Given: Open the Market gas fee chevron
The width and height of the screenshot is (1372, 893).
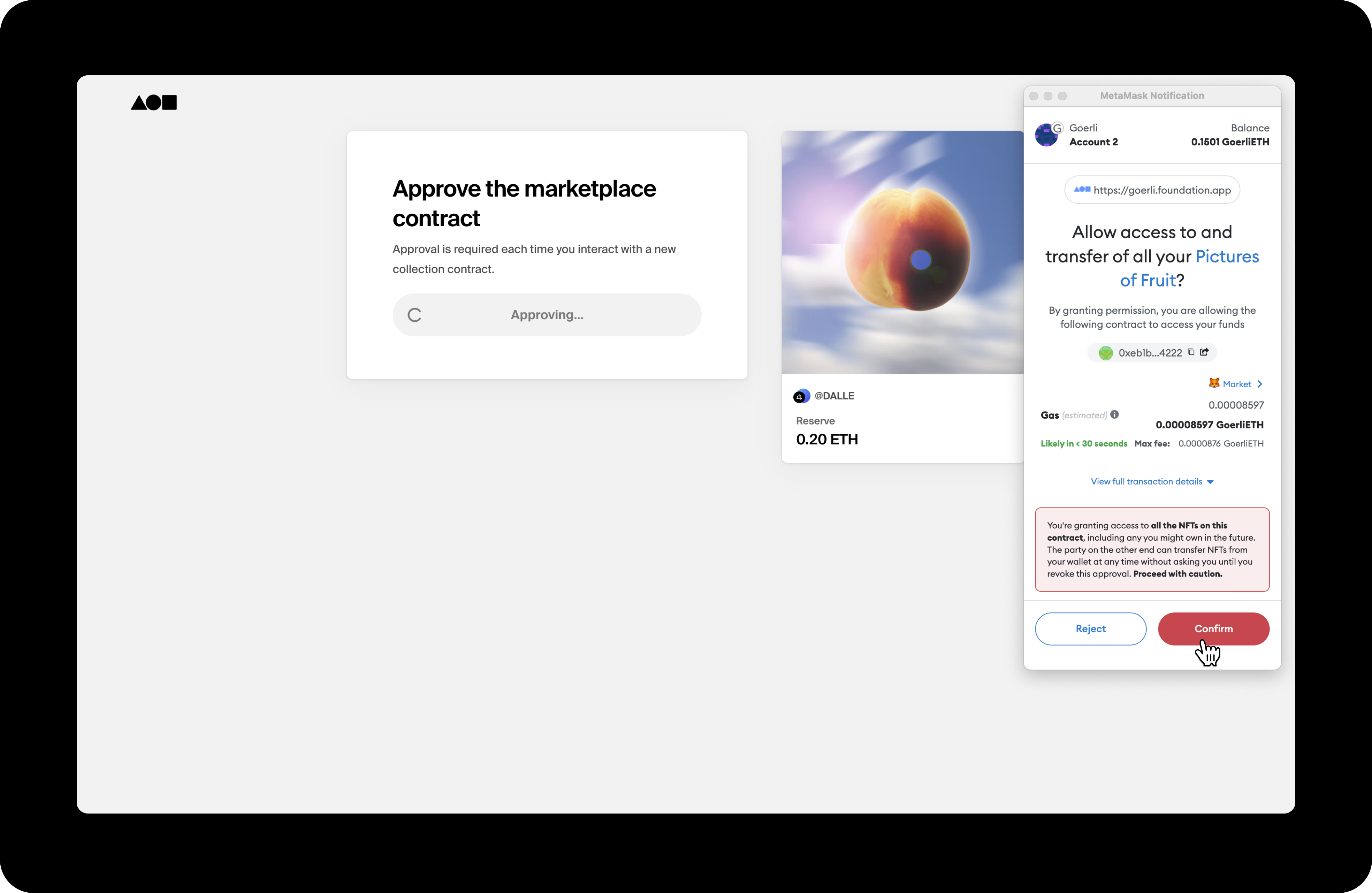Looking at the screenshot, I should (x=1260, y=384).
